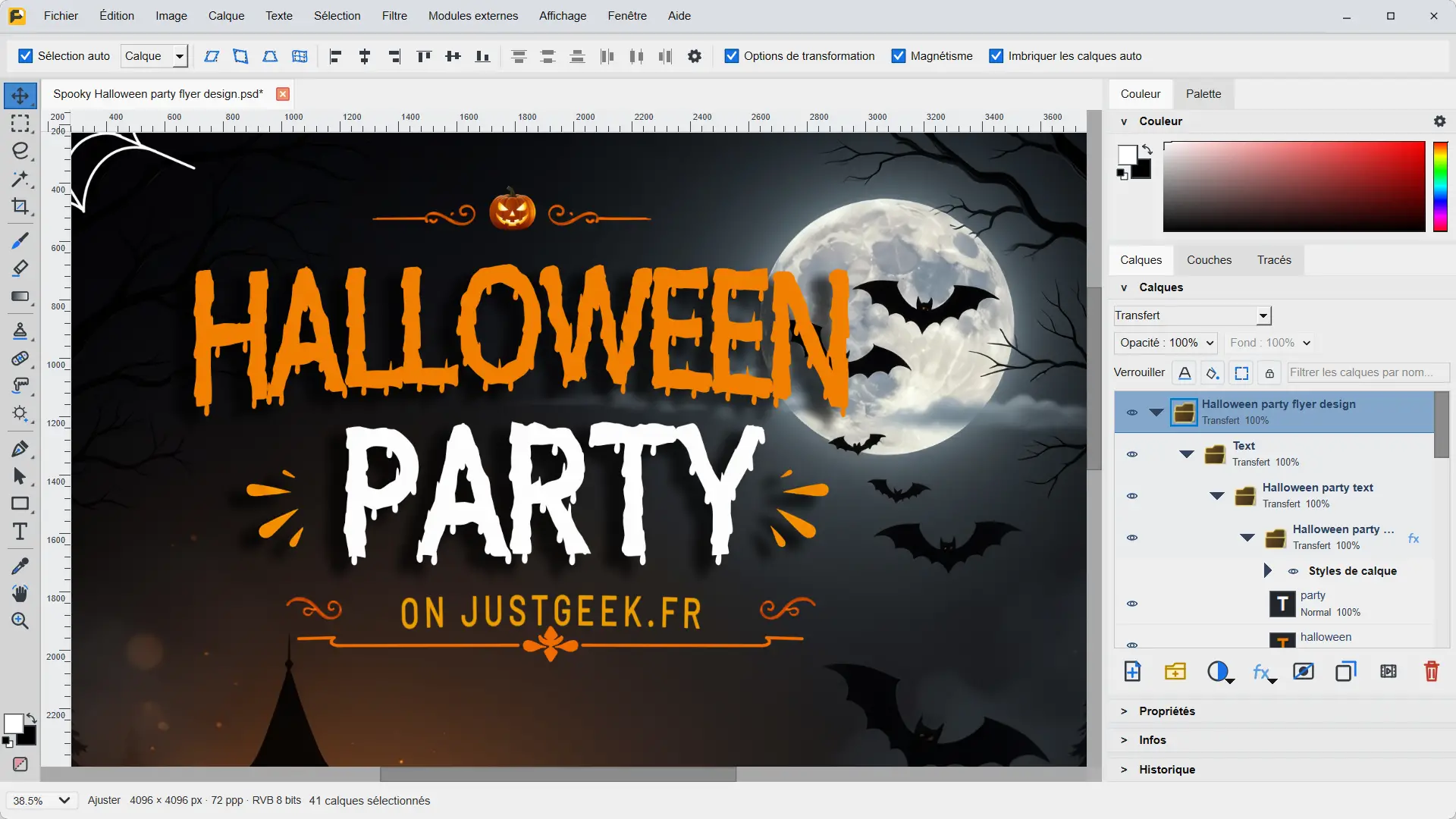
Task: Click the new layer icon
Action: pyautogui.click(x=1132, y=671)
